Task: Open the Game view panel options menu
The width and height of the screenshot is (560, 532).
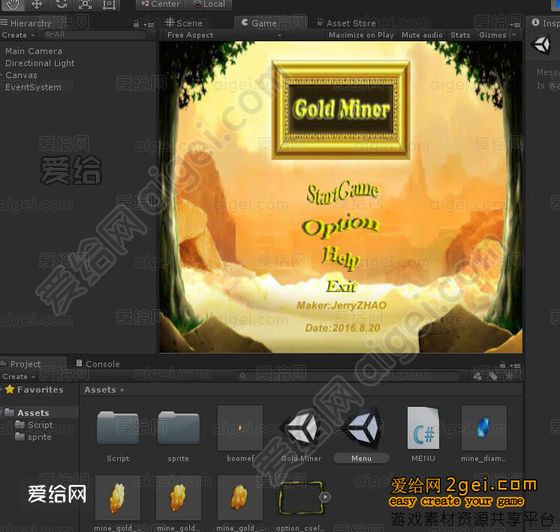Action: pos(515,25)
